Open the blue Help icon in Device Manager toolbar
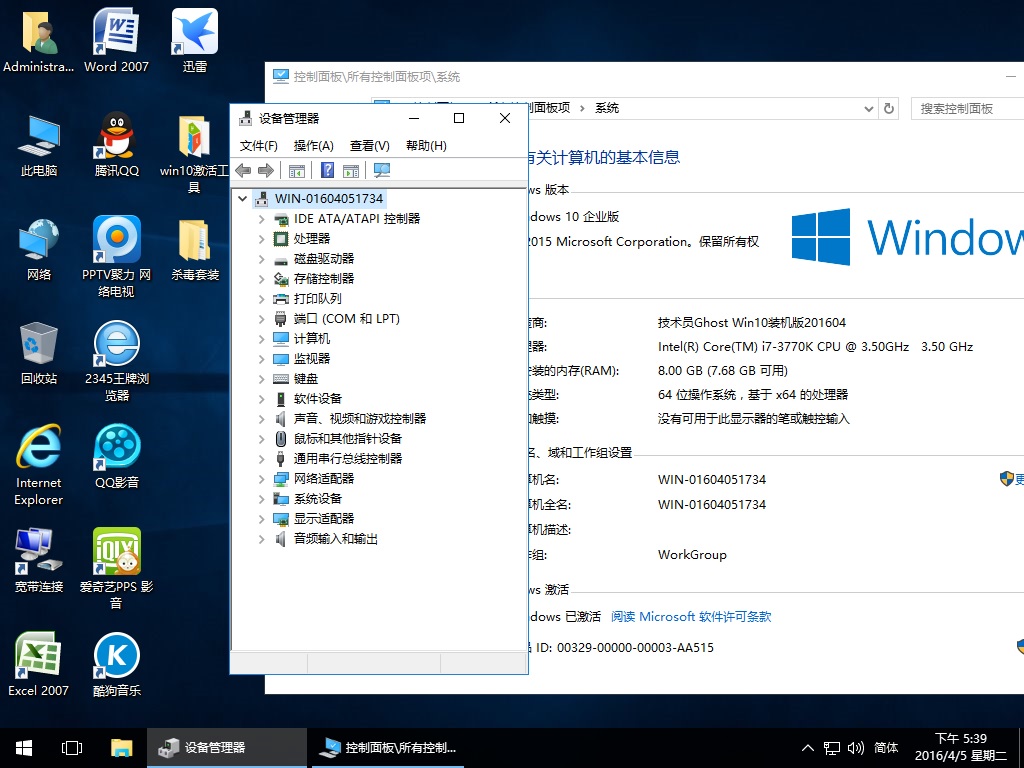The width and height of the screenshot is (1024, 768). [x=328, y=170]
